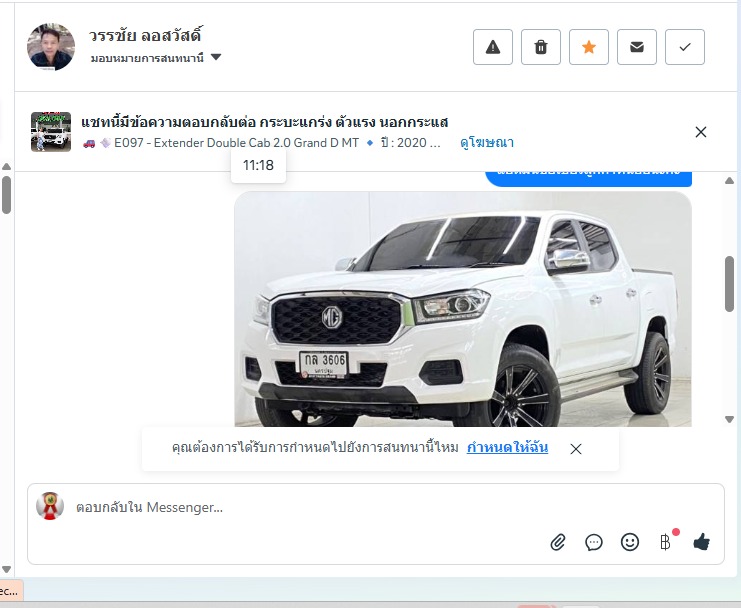Open the emoji picker
This screenshot has width=741, height=608.
tap(629, 542)
